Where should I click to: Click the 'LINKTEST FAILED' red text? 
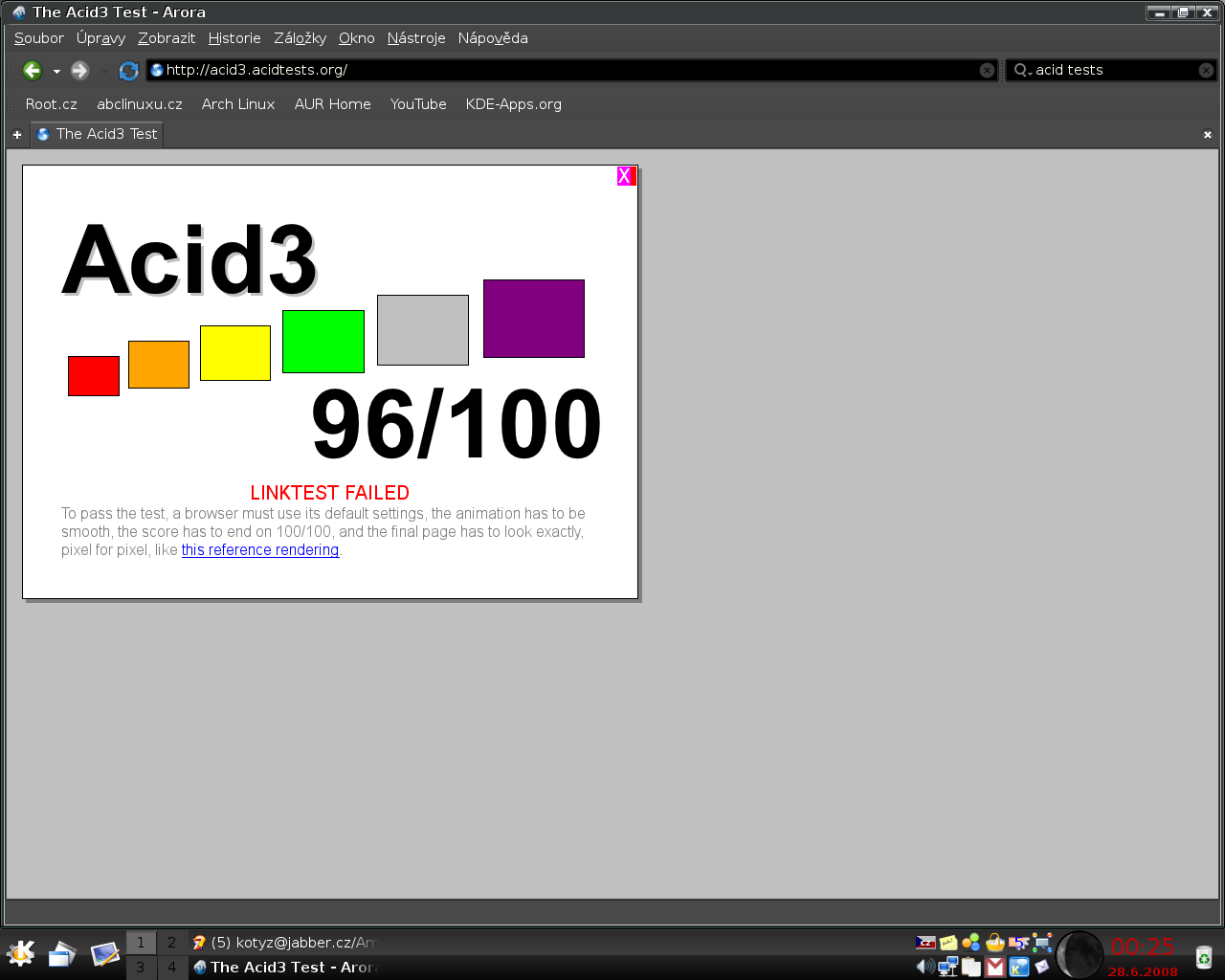tap(330, 493)
